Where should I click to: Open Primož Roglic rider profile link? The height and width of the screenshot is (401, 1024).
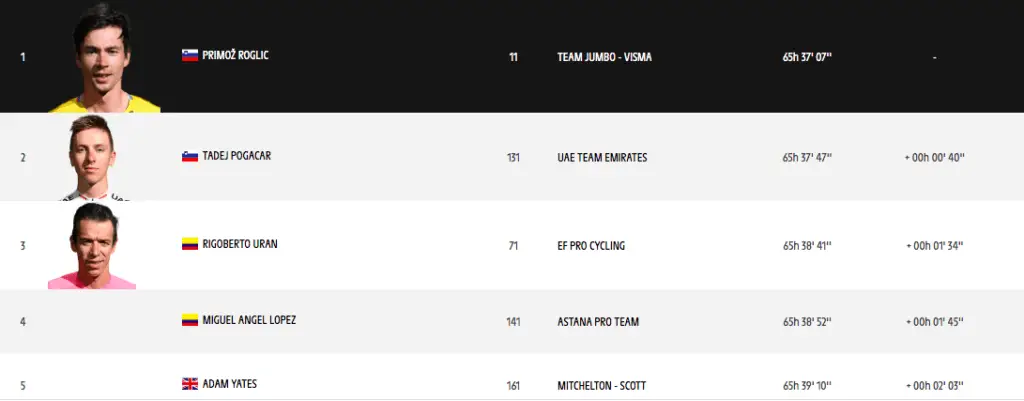[x=235, y=56]
